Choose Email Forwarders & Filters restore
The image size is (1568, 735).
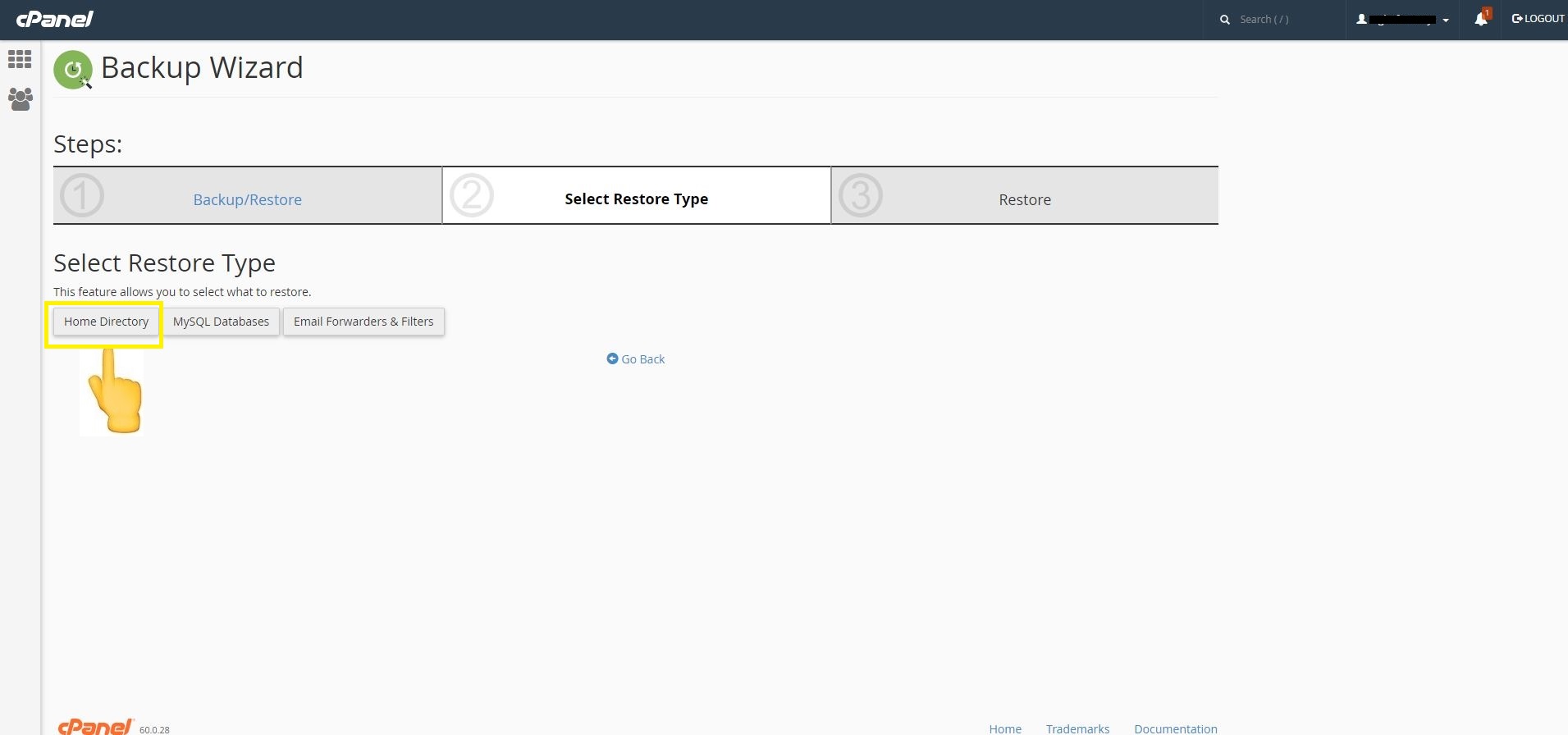pyautogui.click(x=363, y=322)
